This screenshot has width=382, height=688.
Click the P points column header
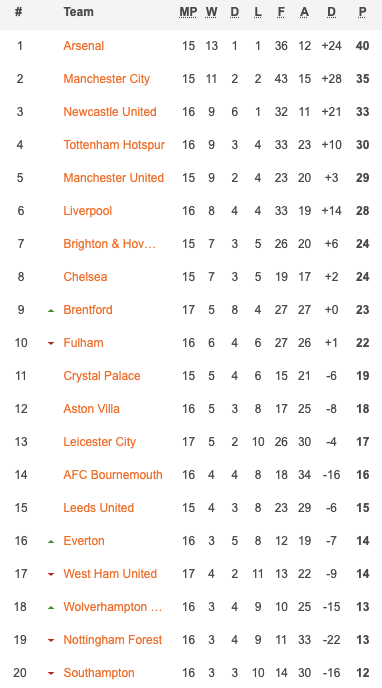coord(362,12)
